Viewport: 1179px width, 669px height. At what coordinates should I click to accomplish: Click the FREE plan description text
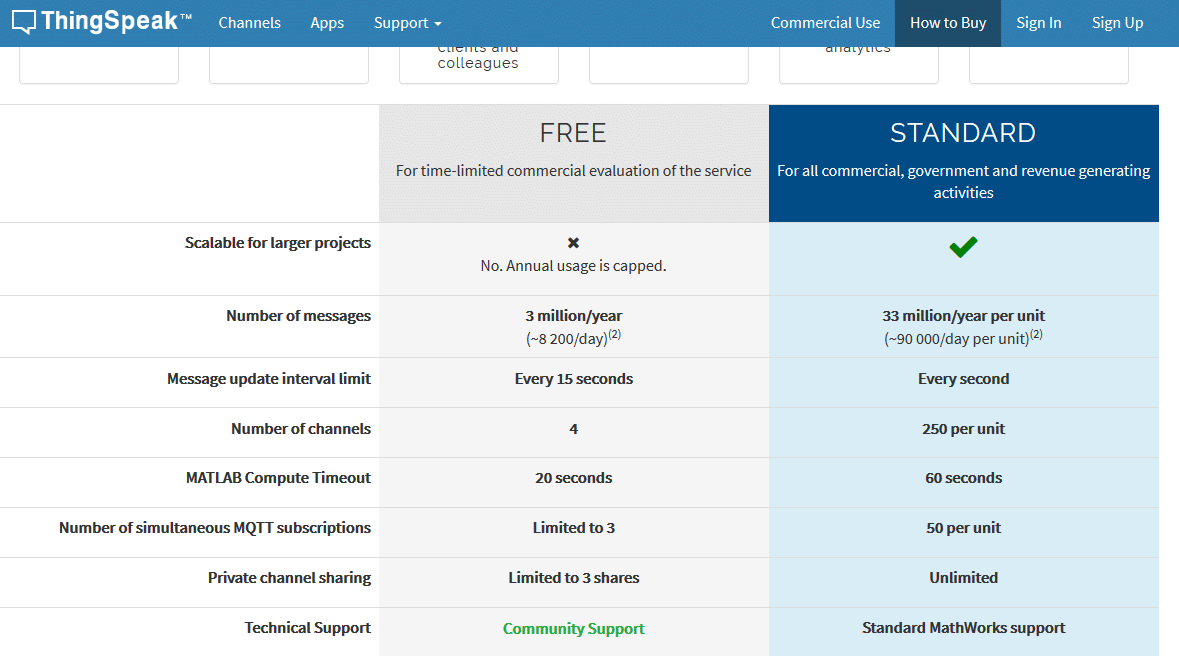click(x=574, y=171)
